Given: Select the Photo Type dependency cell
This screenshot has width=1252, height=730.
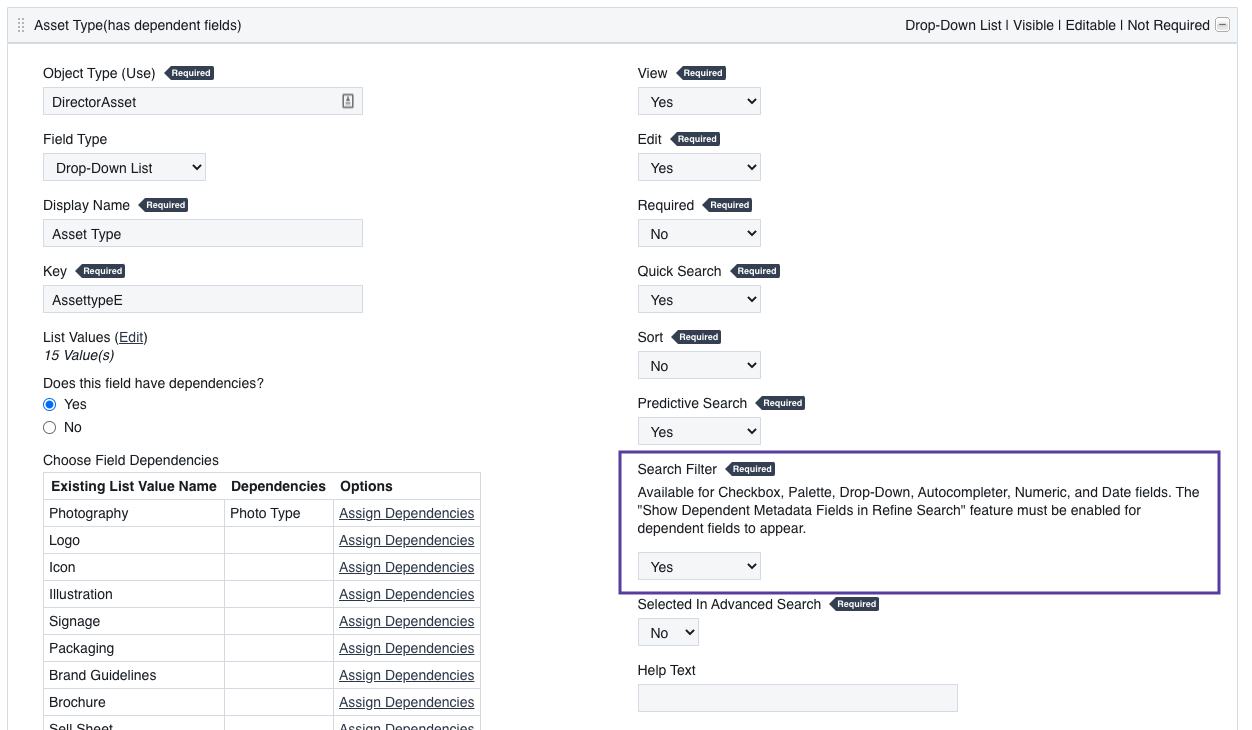Looking at the screenshot, I should click(x=266, y=512).
